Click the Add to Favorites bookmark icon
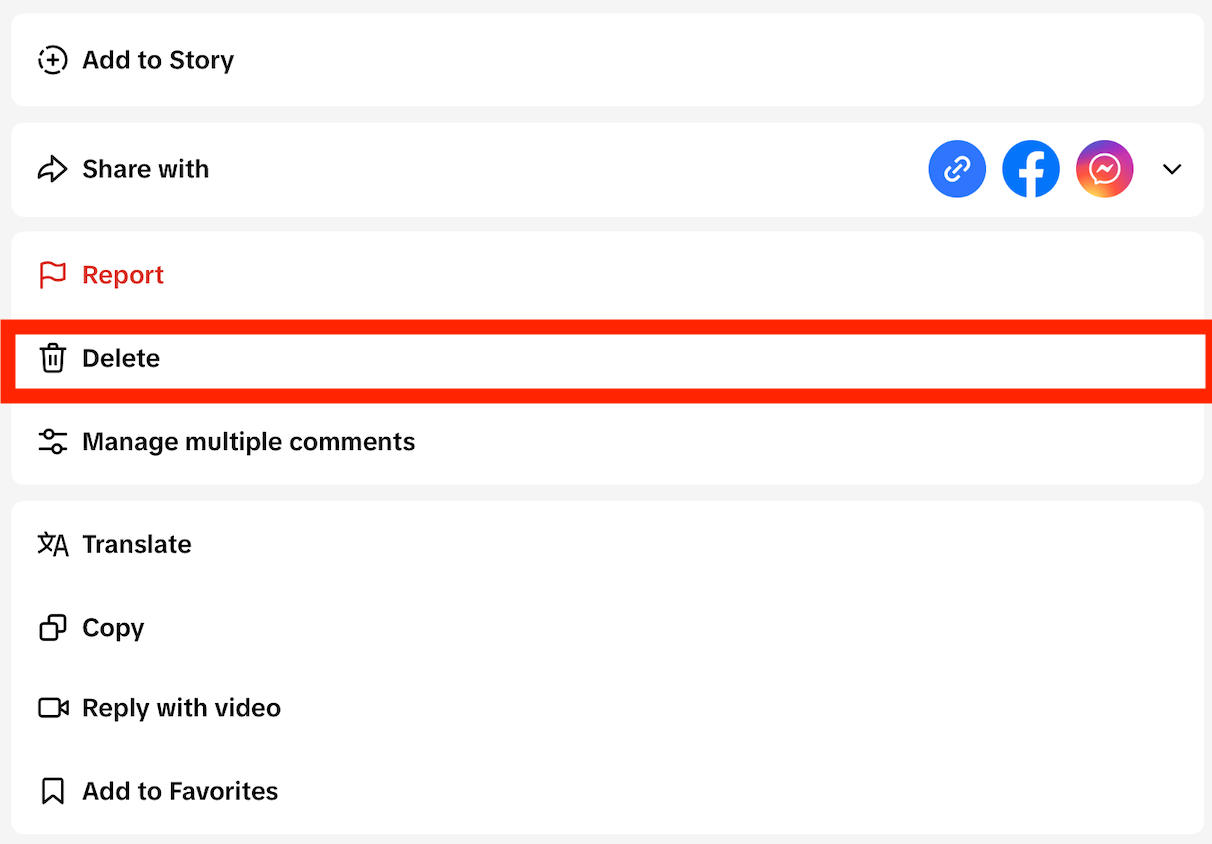 click(52, 791)
